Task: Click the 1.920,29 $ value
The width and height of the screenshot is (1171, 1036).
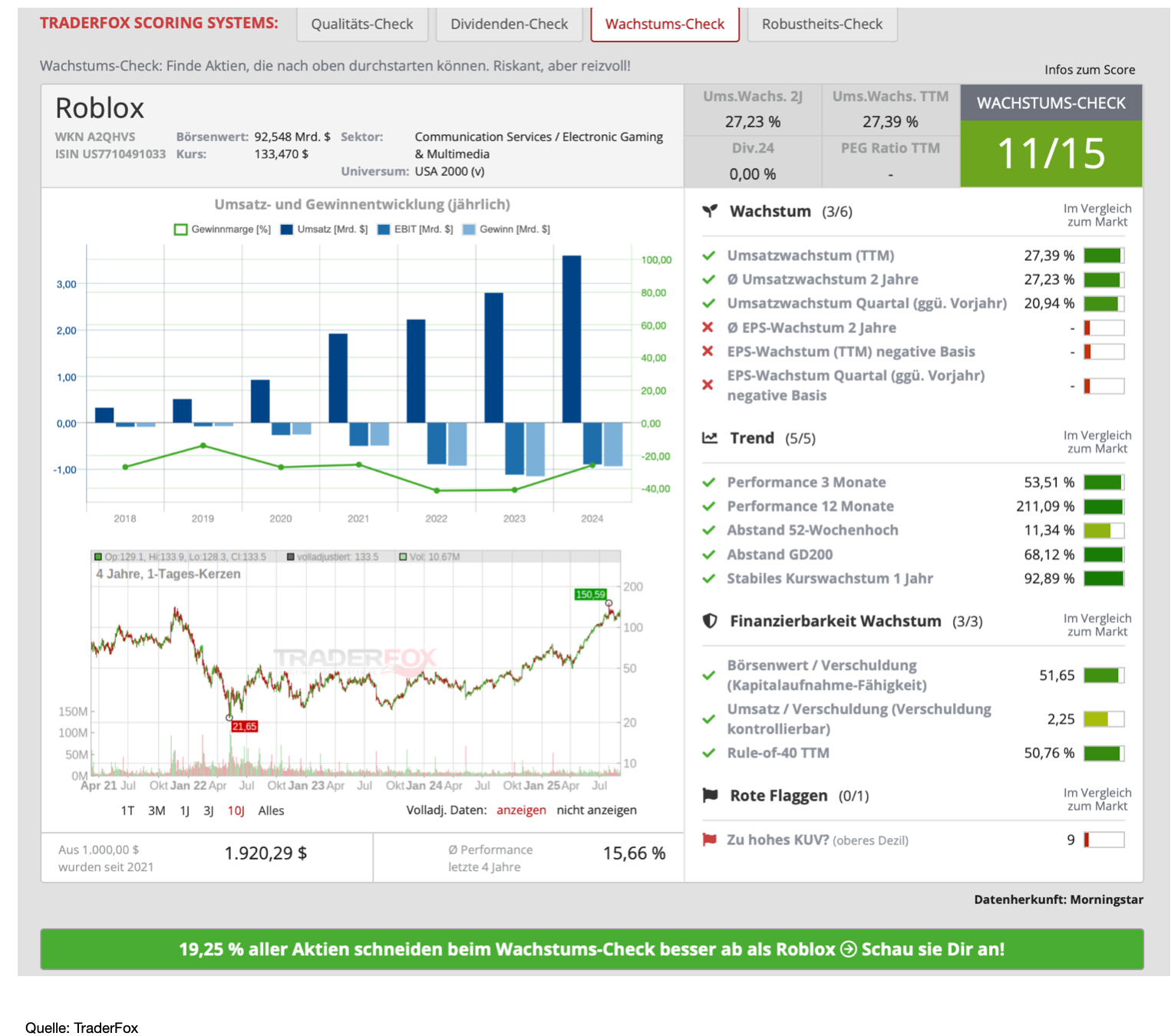Action: click(x=266, y=853)
